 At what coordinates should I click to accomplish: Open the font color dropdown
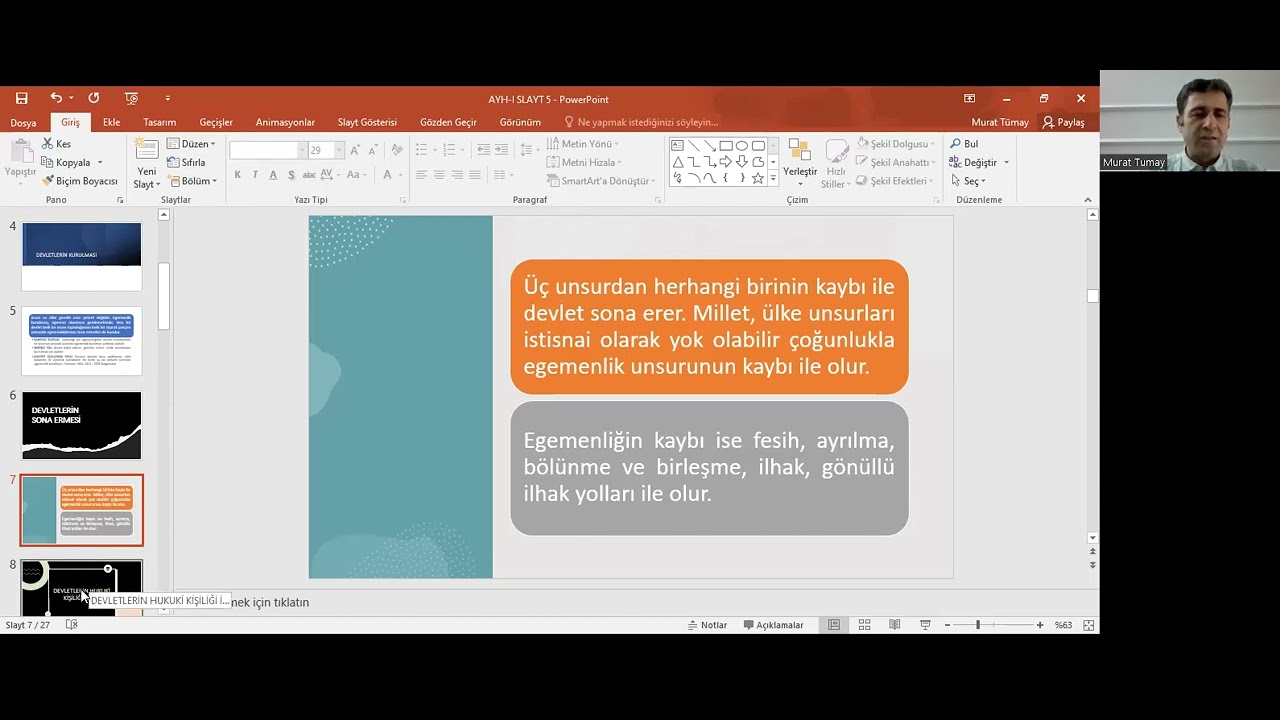click(400, 175)
